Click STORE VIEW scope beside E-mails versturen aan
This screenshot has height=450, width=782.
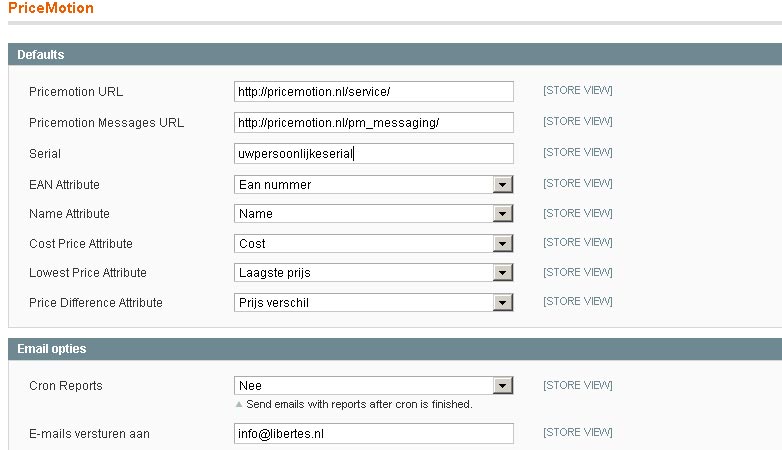coord(578,432)
